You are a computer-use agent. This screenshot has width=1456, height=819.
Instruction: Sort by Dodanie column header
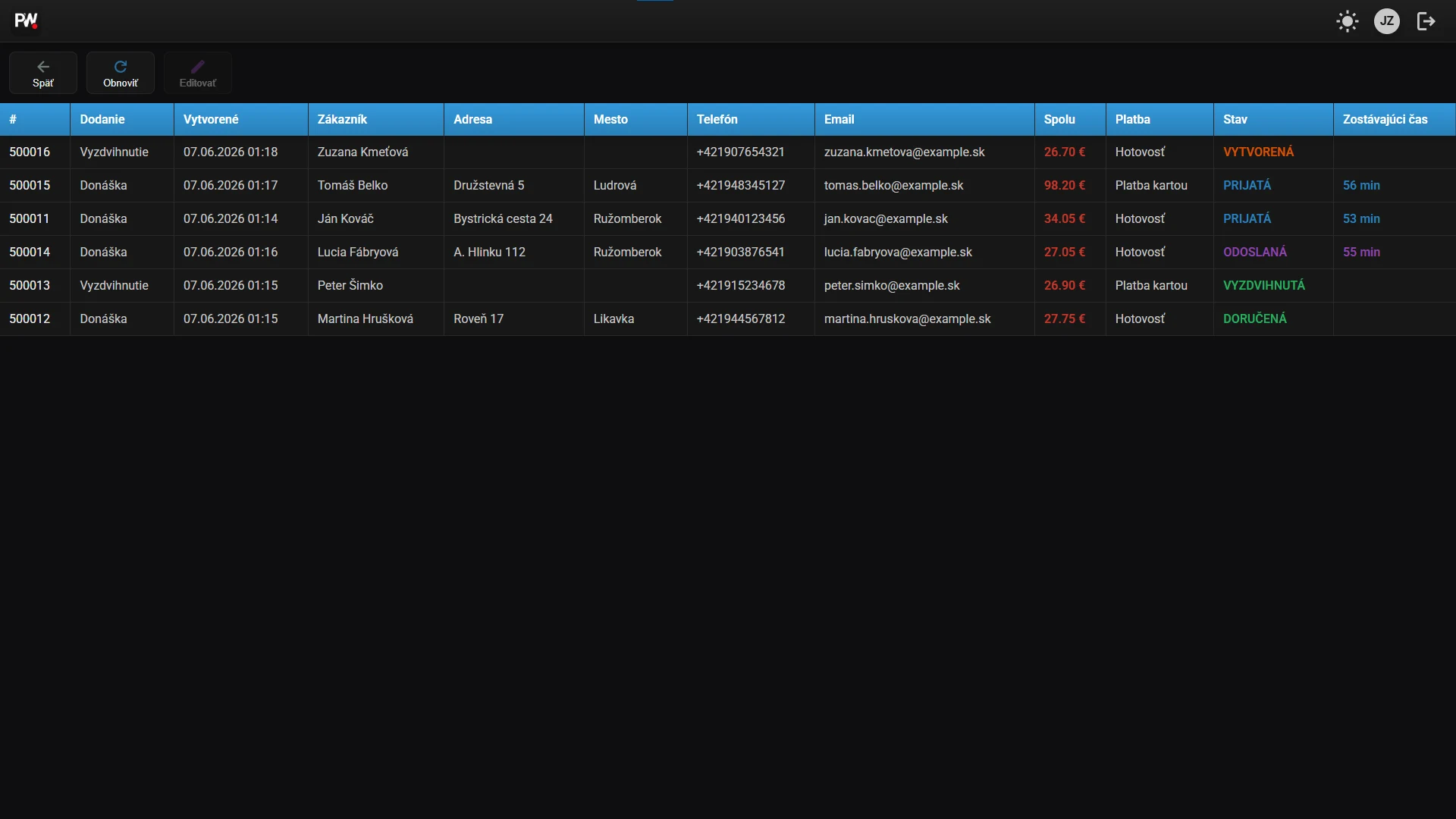(122, 119)
